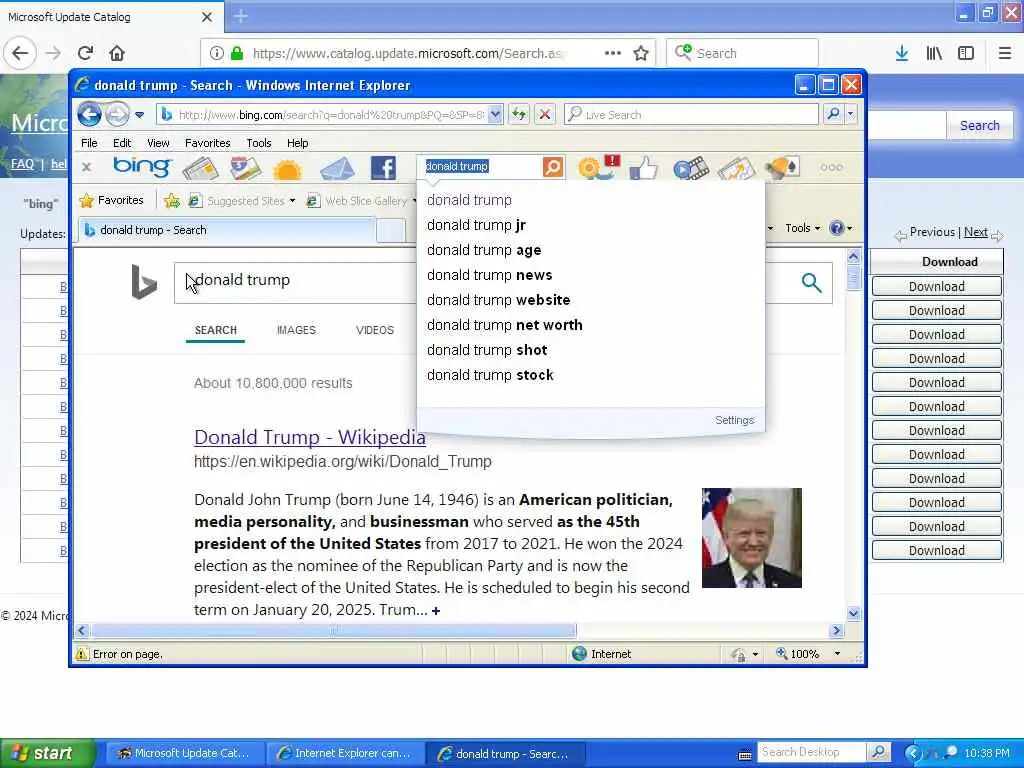Click the Next link in the Update Catalog
The height and width of the screenshot is (768, 1024).
(x=976, y=232)
